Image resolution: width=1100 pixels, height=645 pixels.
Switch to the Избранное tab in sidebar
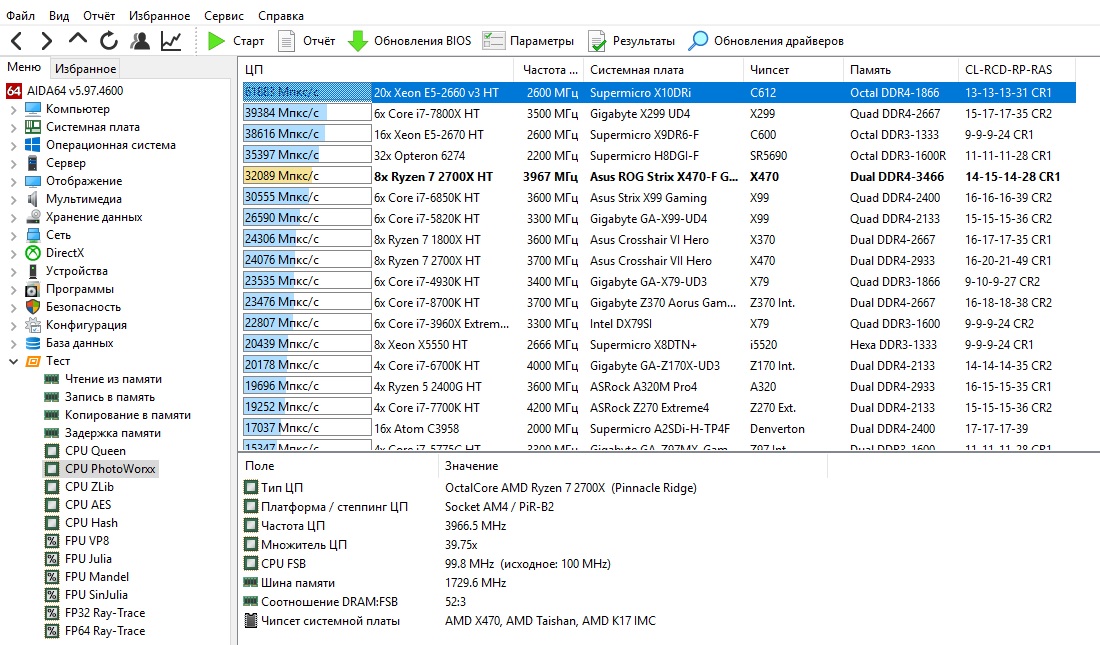pos(86,68)
